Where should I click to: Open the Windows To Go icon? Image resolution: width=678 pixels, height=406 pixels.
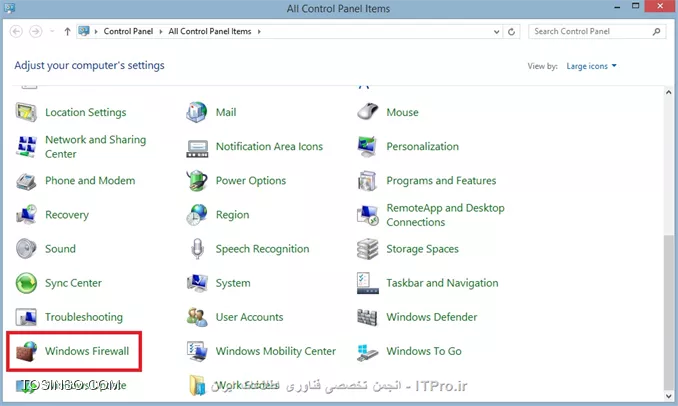pos(368,352)
